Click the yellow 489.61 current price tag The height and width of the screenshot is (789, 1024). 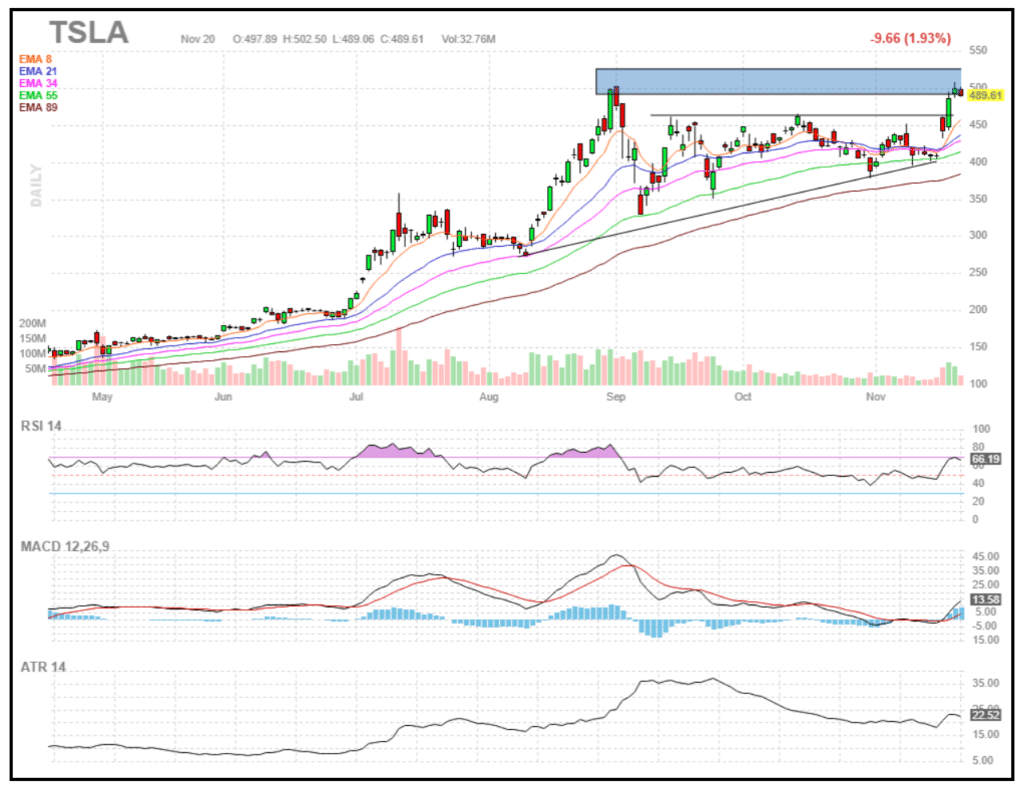click(985, 95)
